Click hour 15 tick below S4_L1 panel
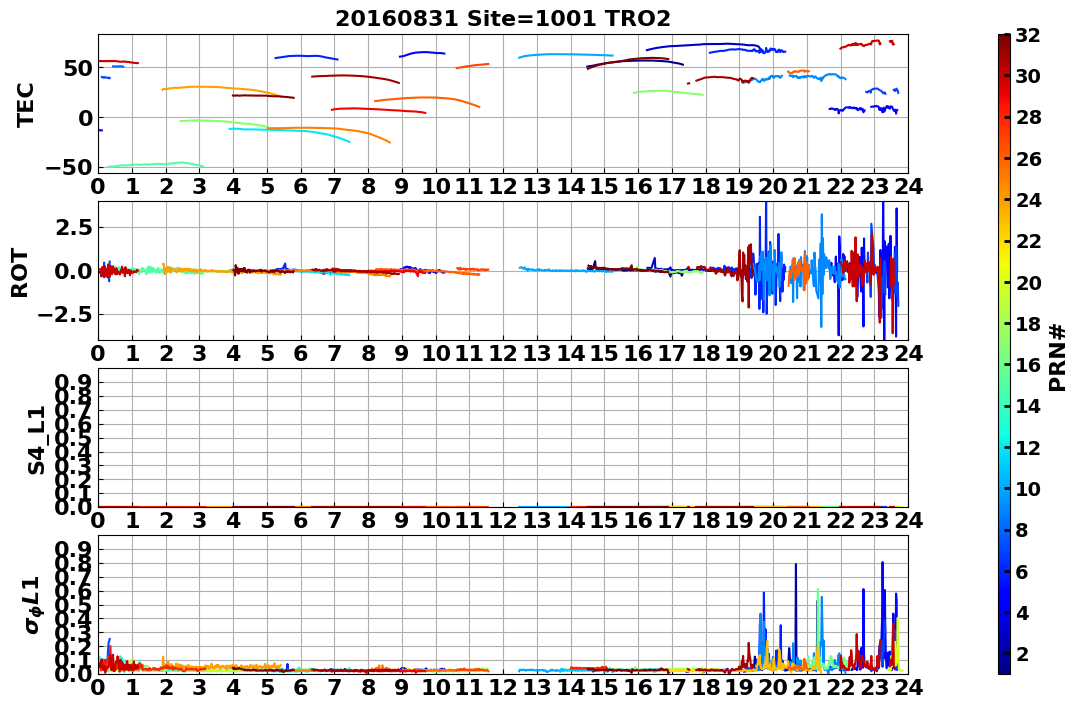1077x709 pixels. [x=604, y=520]
